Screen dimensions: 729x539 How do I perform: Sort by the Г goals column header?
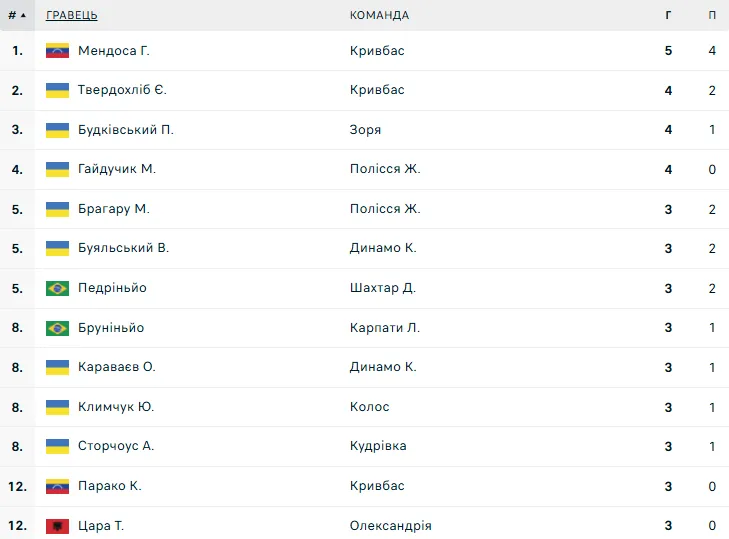pos(668,15)
